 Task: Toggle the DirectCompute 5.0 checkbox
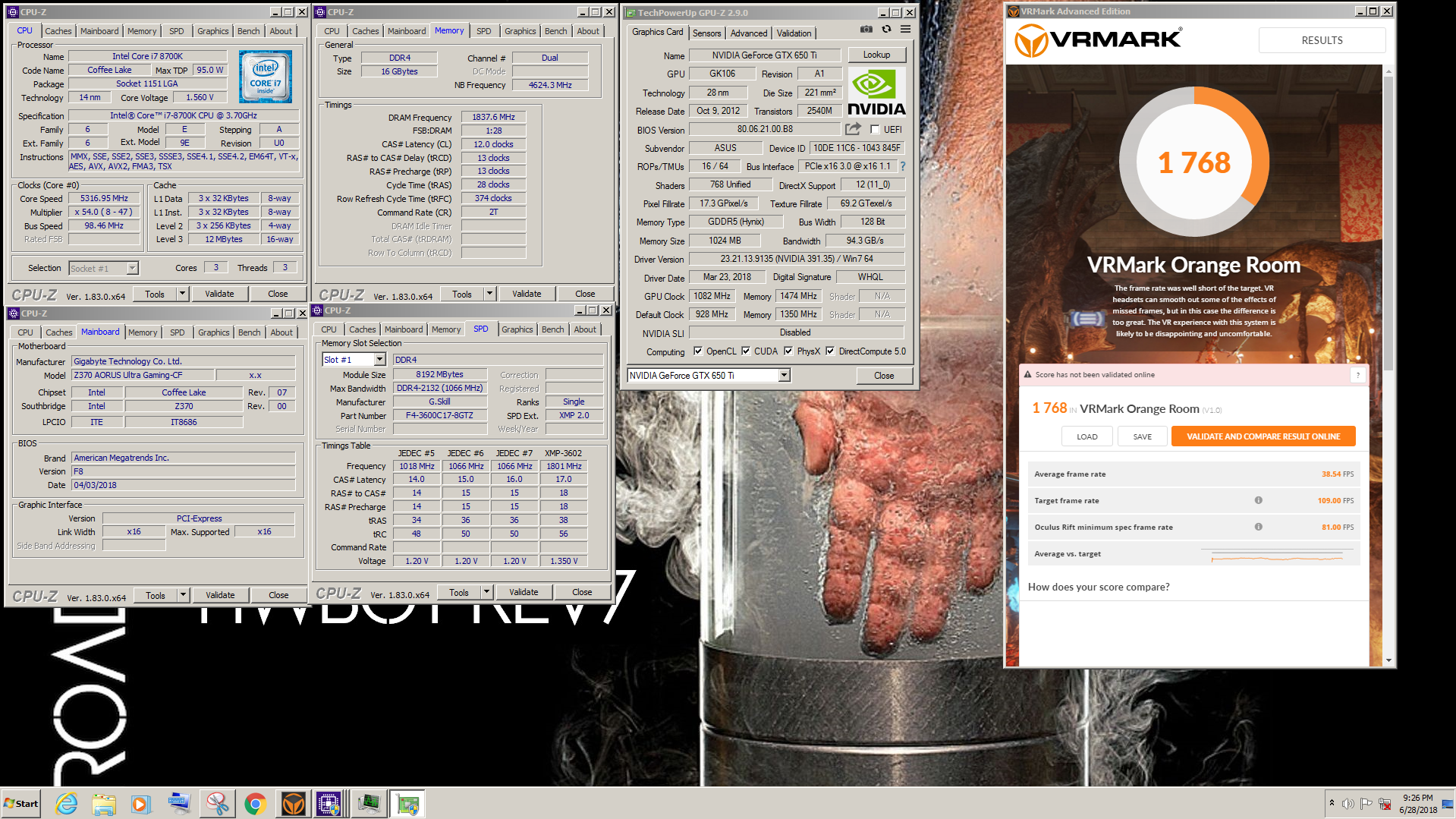830,351
